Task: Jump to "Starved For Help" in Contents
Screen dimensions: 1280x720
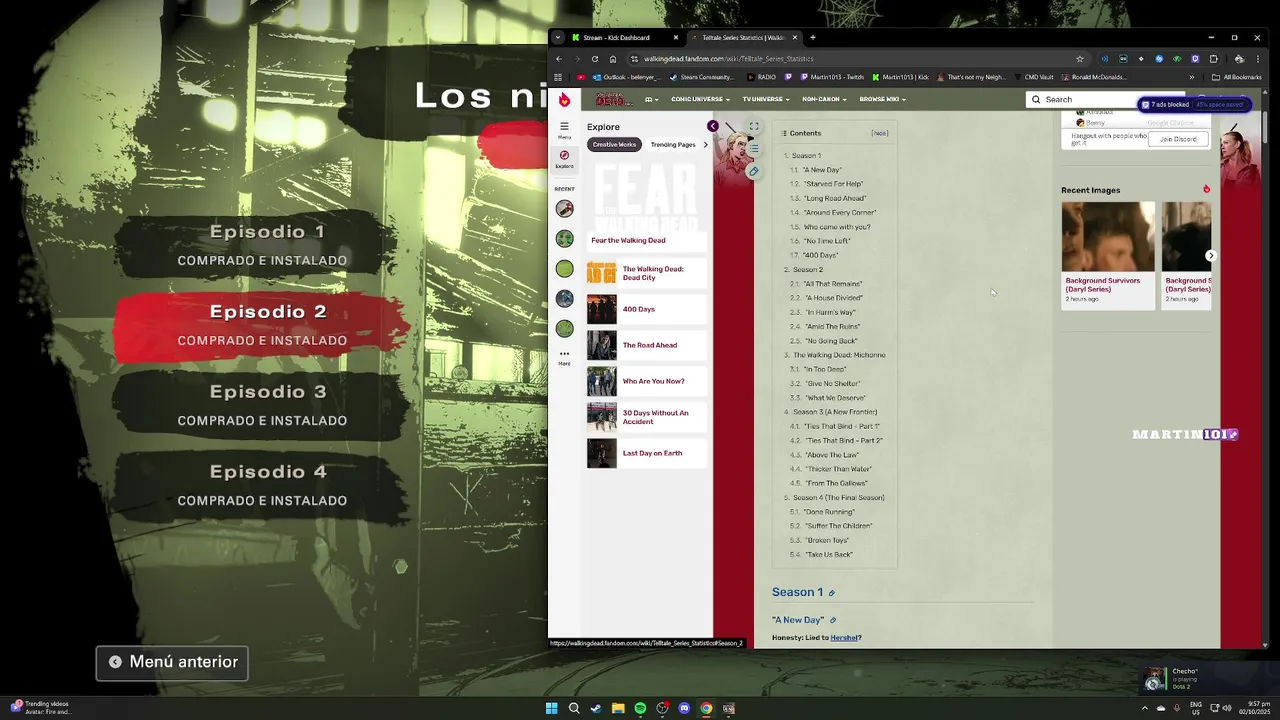Action: [x=833, y=184]
